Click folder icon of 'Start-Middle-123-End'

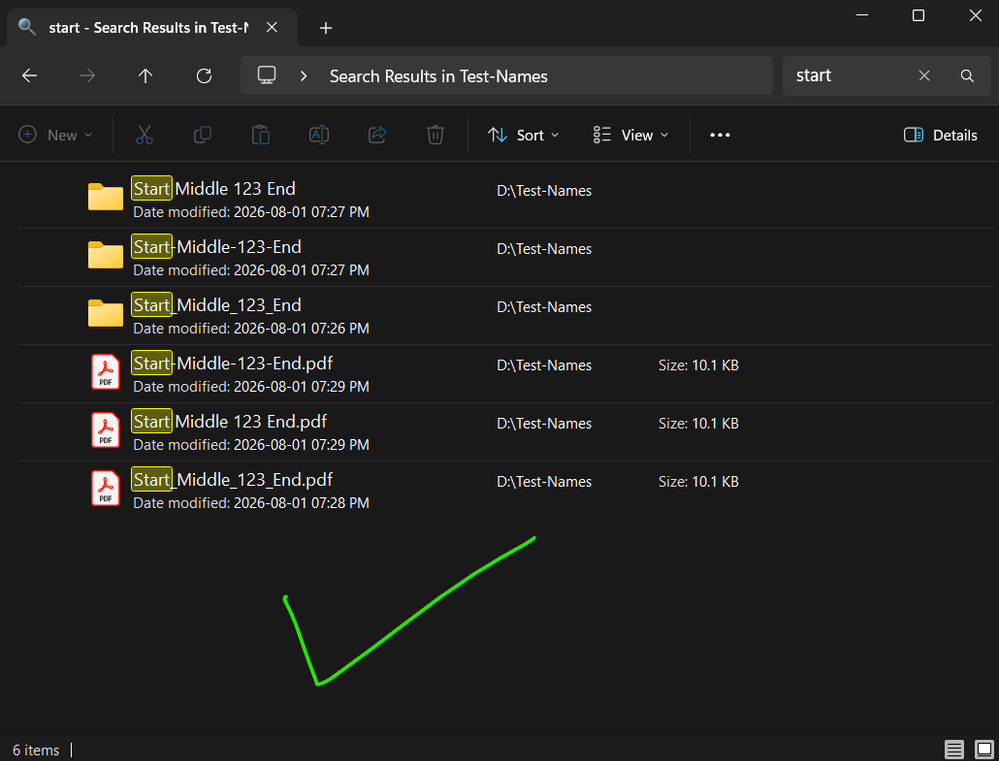point(105,255)
